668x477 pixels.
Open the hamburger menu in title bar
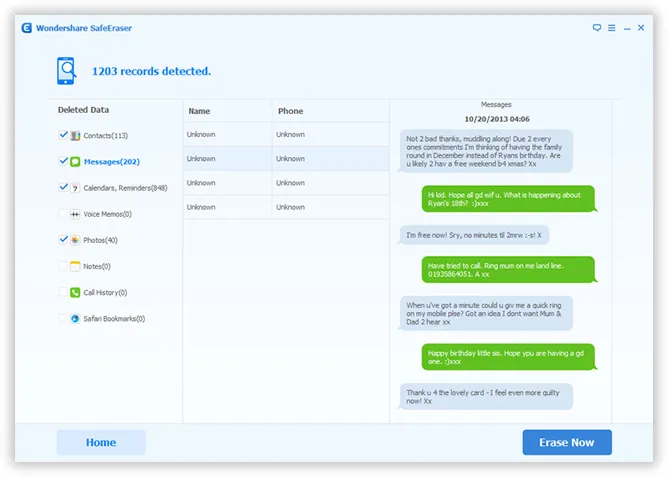(x=610, y=28)
